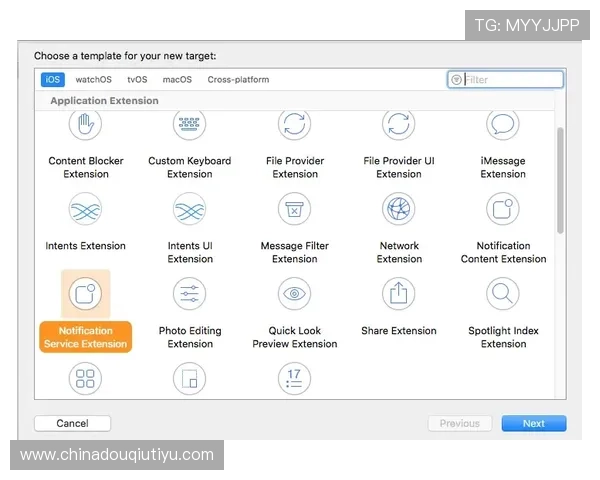This screenshot has height=480, width=600.
Task: Pick the File Provider Extension icon
Action: pos(295,125)
